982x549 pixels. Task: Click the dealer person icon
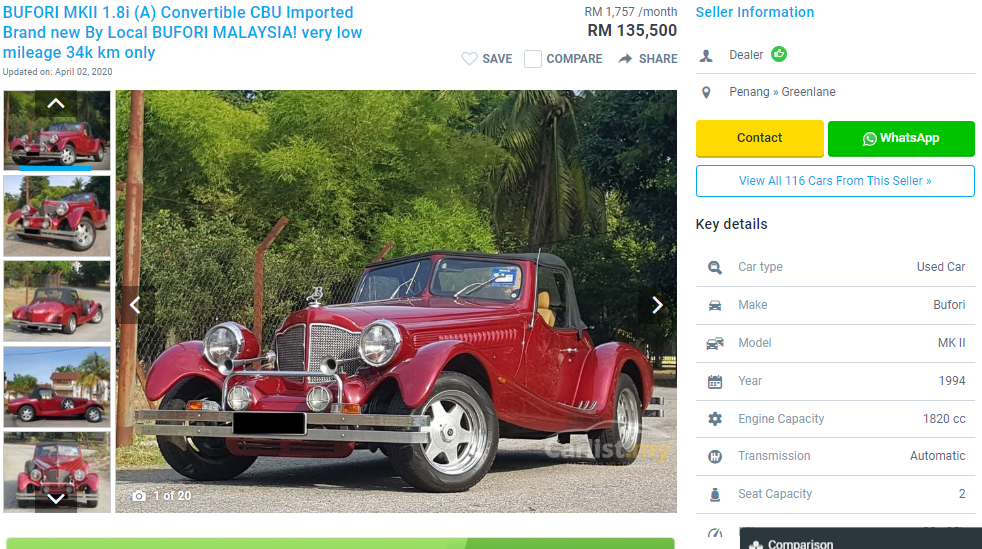(706, 56)
